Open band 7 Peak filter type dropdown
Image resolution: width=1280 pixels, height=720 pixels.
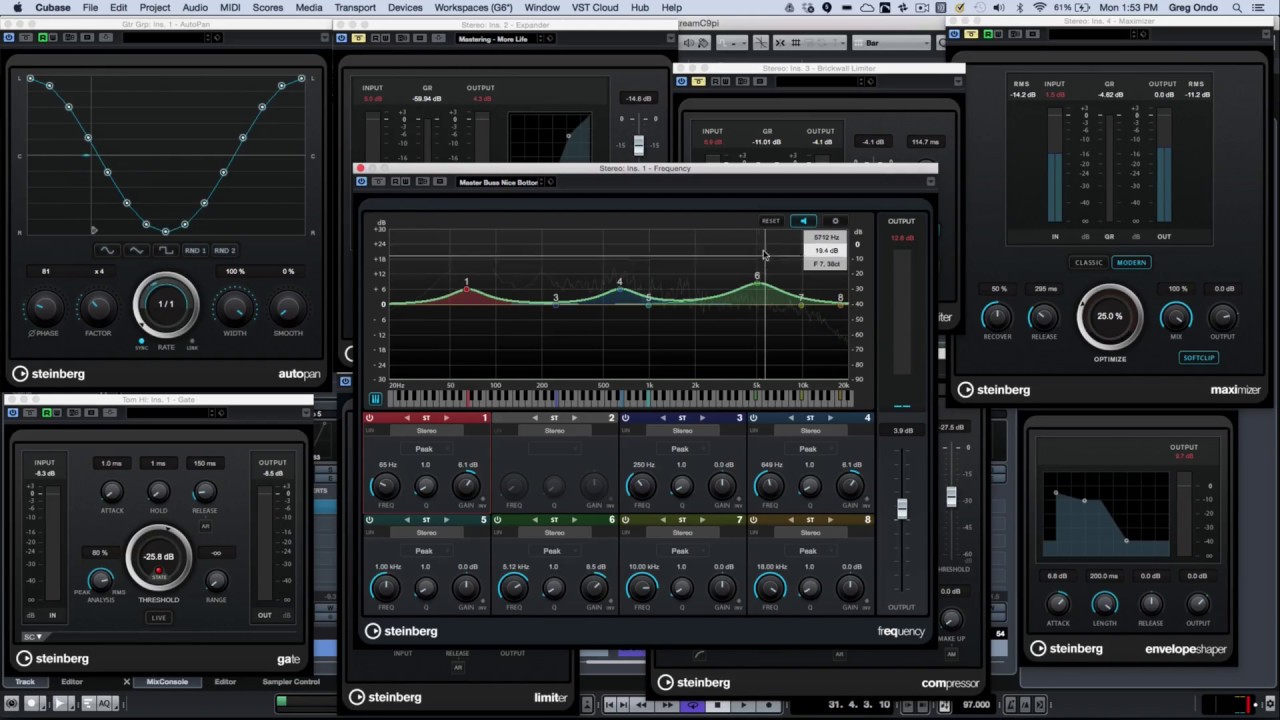(x=682, y=551)
